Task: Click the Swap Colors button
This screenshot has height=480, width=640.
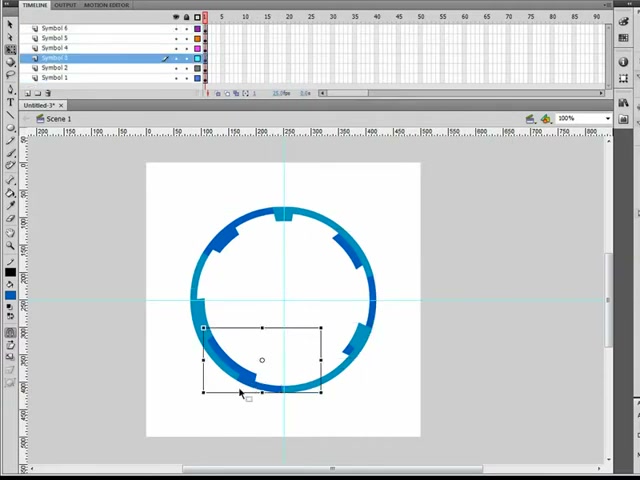Action: pos(10,316)
